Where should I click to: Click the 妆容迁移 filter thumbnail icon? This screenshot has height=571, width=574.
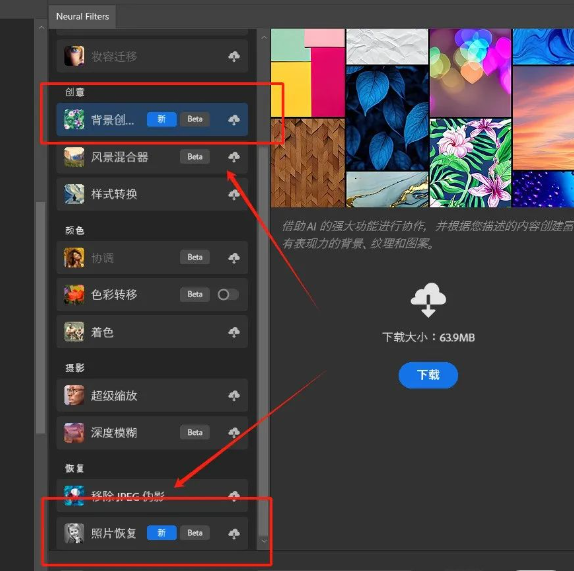pyautogui.click(x=74, y=56)
